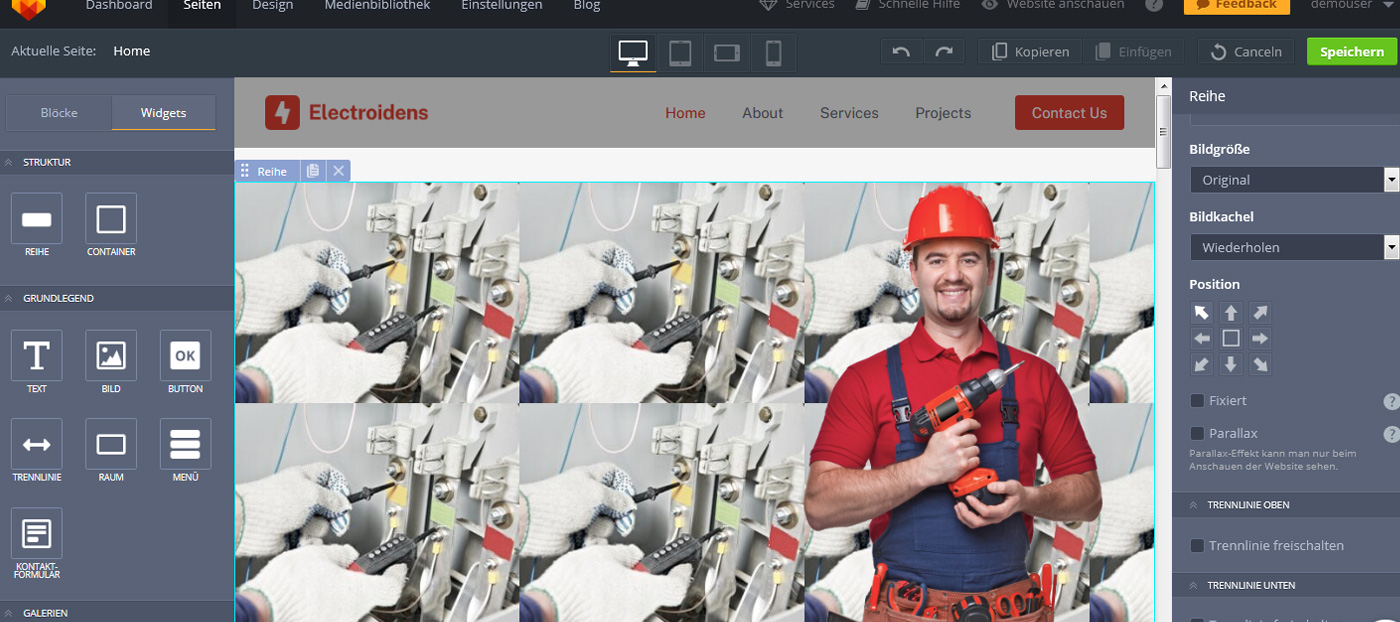Image resolution: width=1400 pixels, height=622 pixels.
Task: Select the Bild widget icon
Action: pyautogui.click(x=111, y=356)
